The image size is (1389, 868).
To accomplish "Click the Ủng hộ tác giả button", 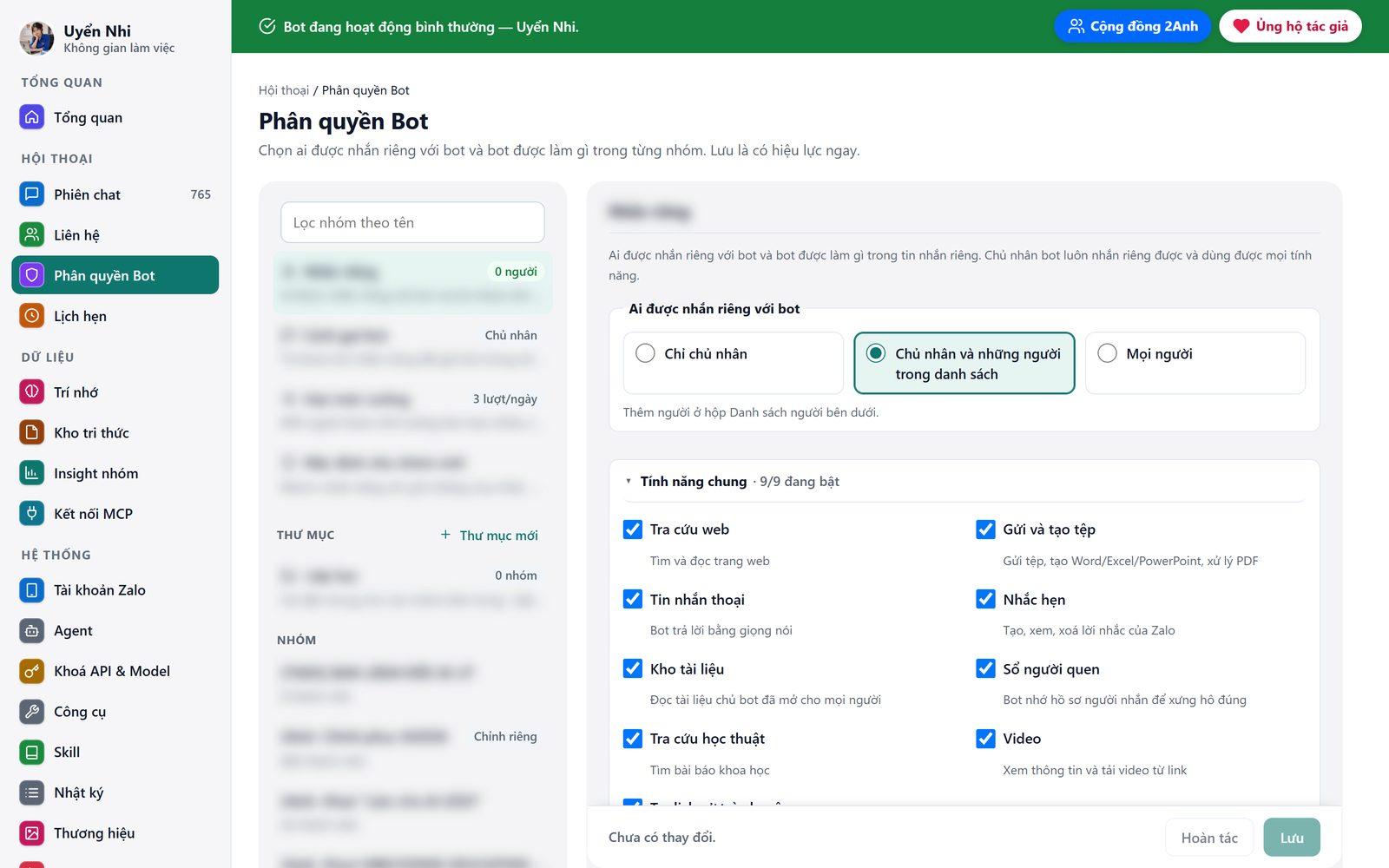I will tap(1290, 26).
